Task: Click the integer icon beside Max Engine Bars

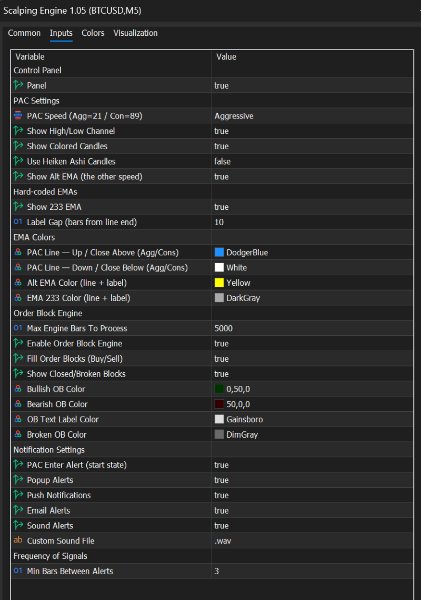Action: (x=18, y=328)
